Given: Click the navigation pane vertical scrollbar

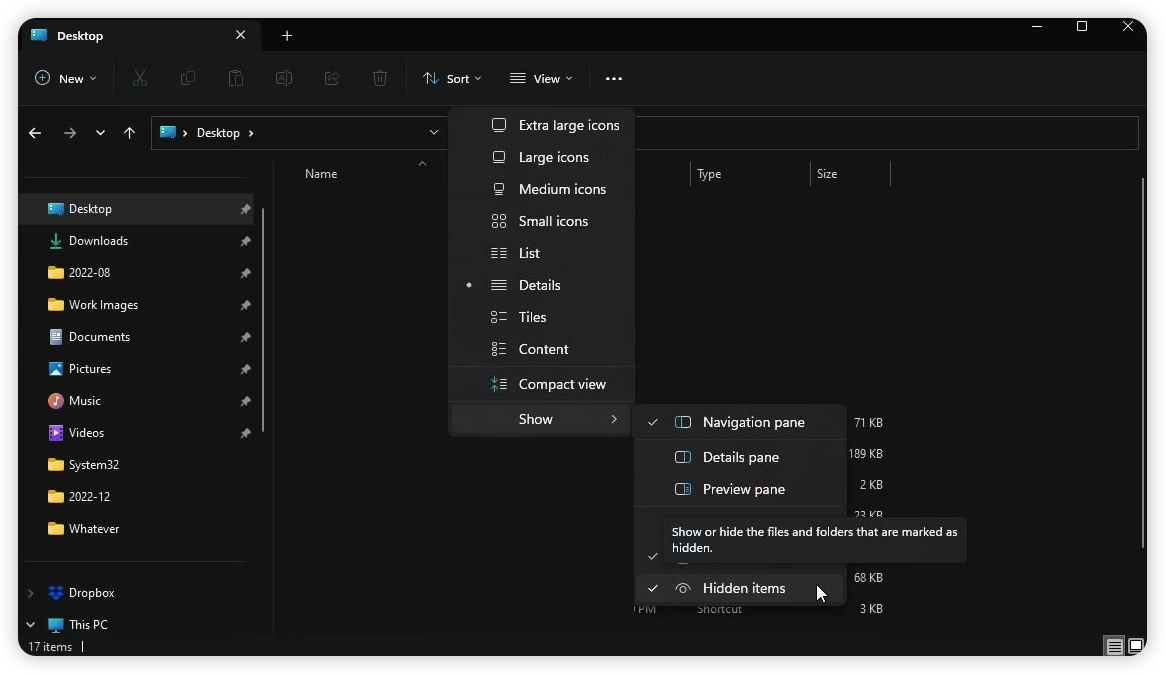Looking at the screenshot, I should 263,320.
